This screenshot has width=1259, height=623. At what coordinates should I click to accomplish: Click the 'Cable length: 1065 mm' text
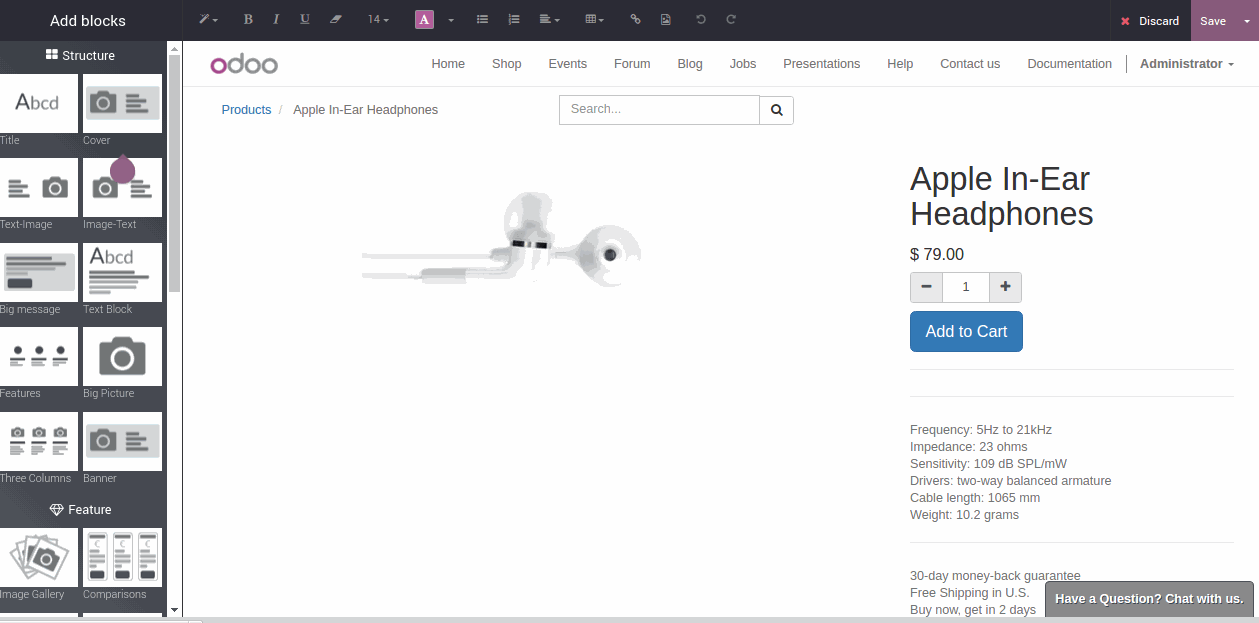[x=975, y=498]
